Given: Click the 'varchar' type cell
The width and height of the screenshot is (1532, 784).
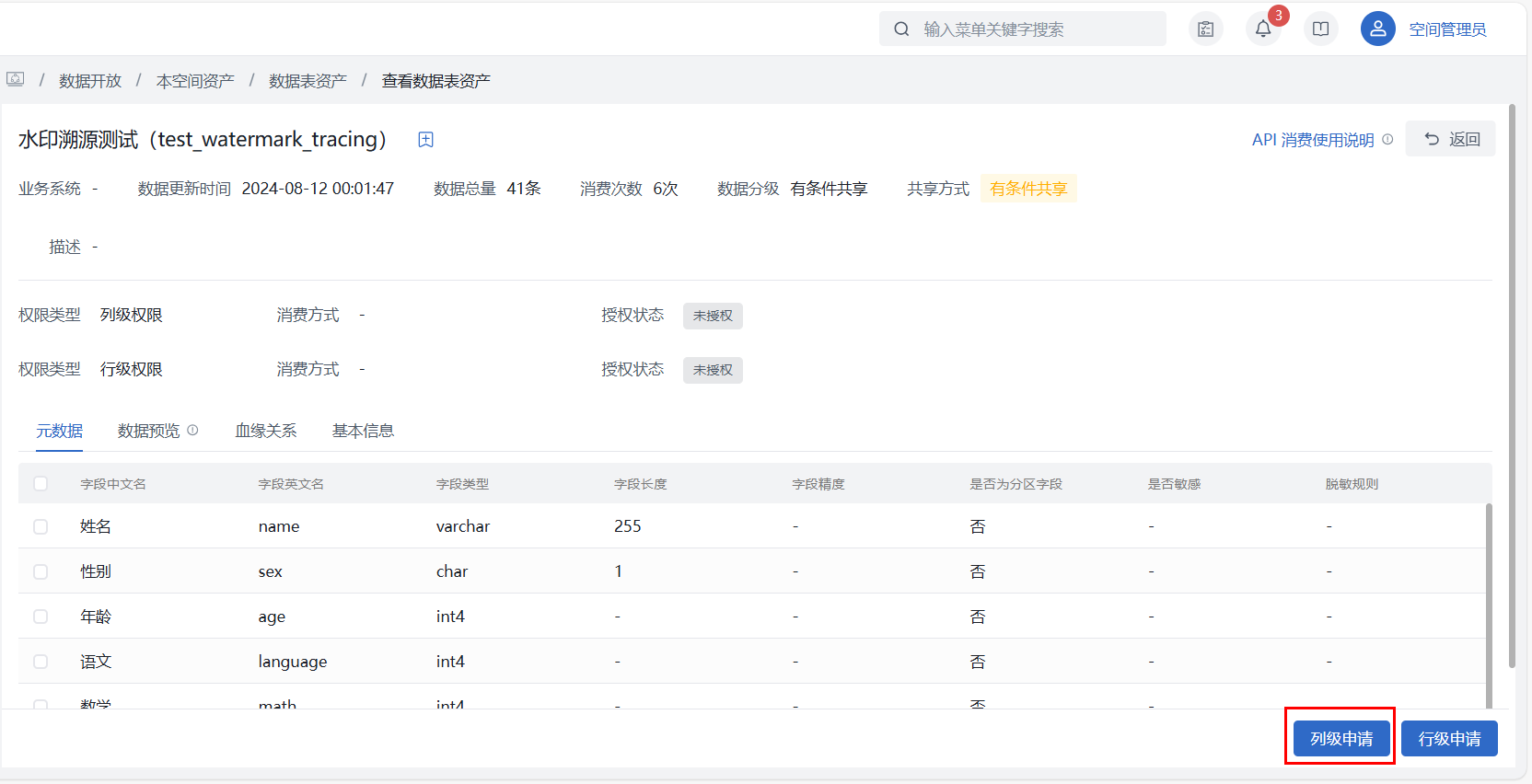Looking at the screenshot, I should tap(463, 526).
